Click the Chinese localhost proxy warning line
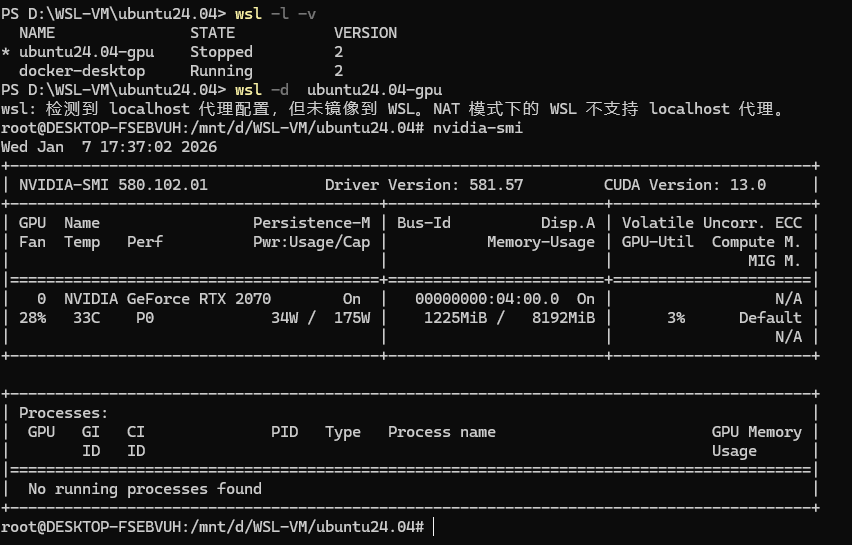852x545 pixels. pyautogui.click(x=395, y=109)
